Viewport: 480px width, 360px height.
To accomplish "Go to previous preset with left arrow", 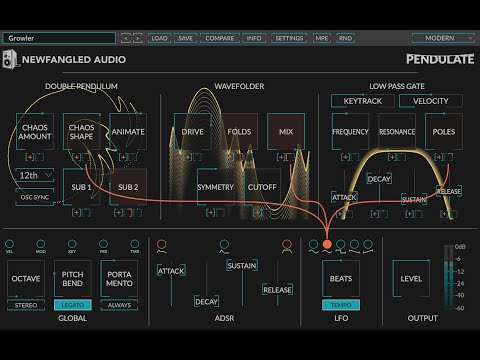I will 126,38.
